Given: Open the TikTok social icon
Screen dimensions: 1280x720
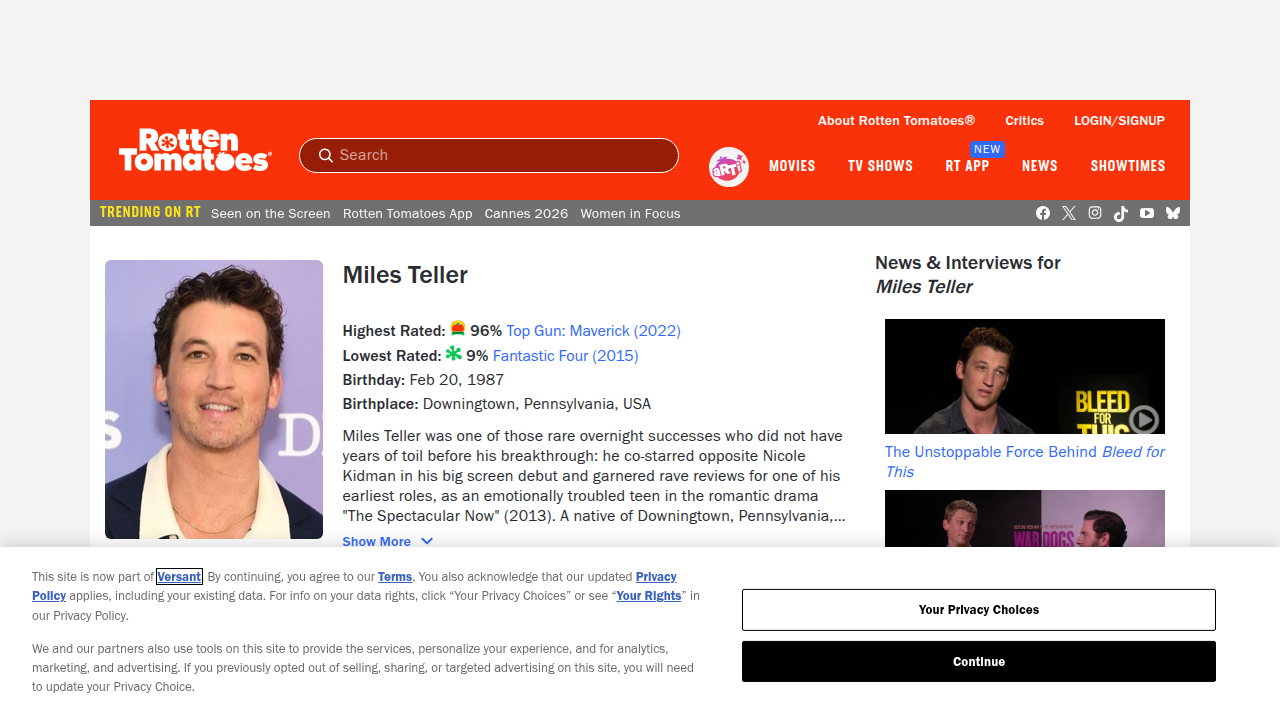Looking at the screenshot, I should click(x=1121, y=213).
